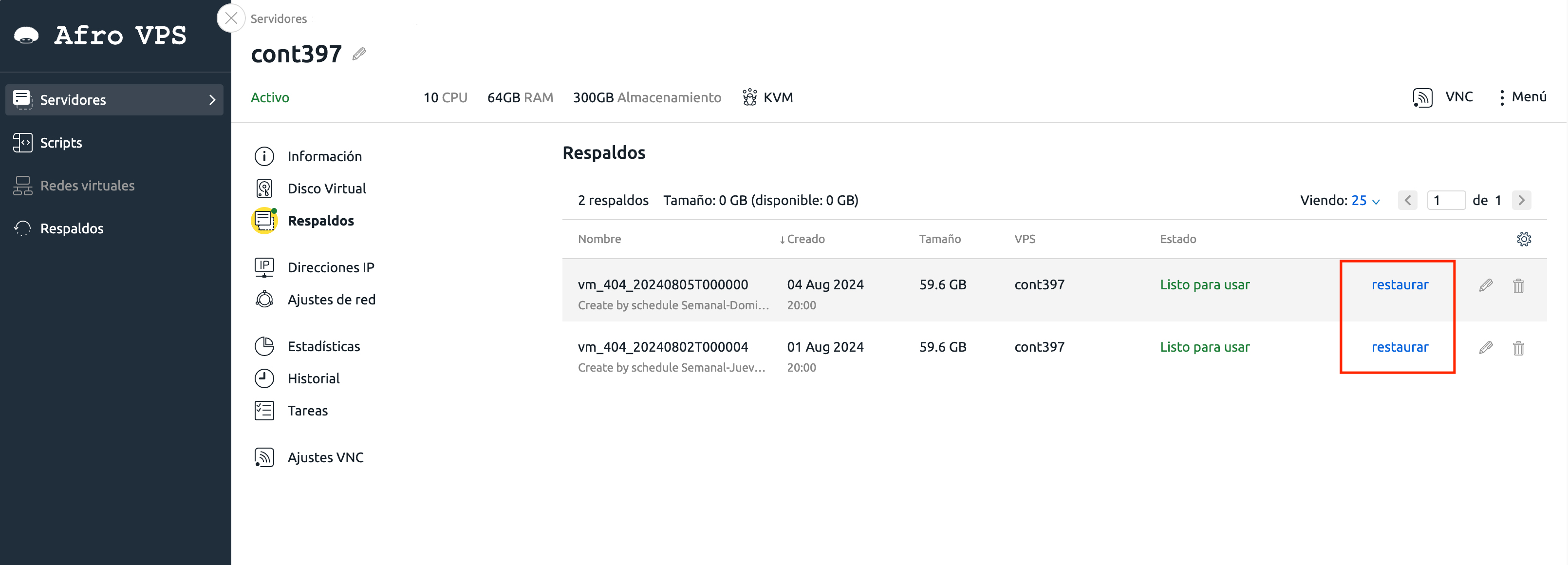Go to Ajustes de red tab
Viewport: 1568px width, 565px height.
coord(332,300)
